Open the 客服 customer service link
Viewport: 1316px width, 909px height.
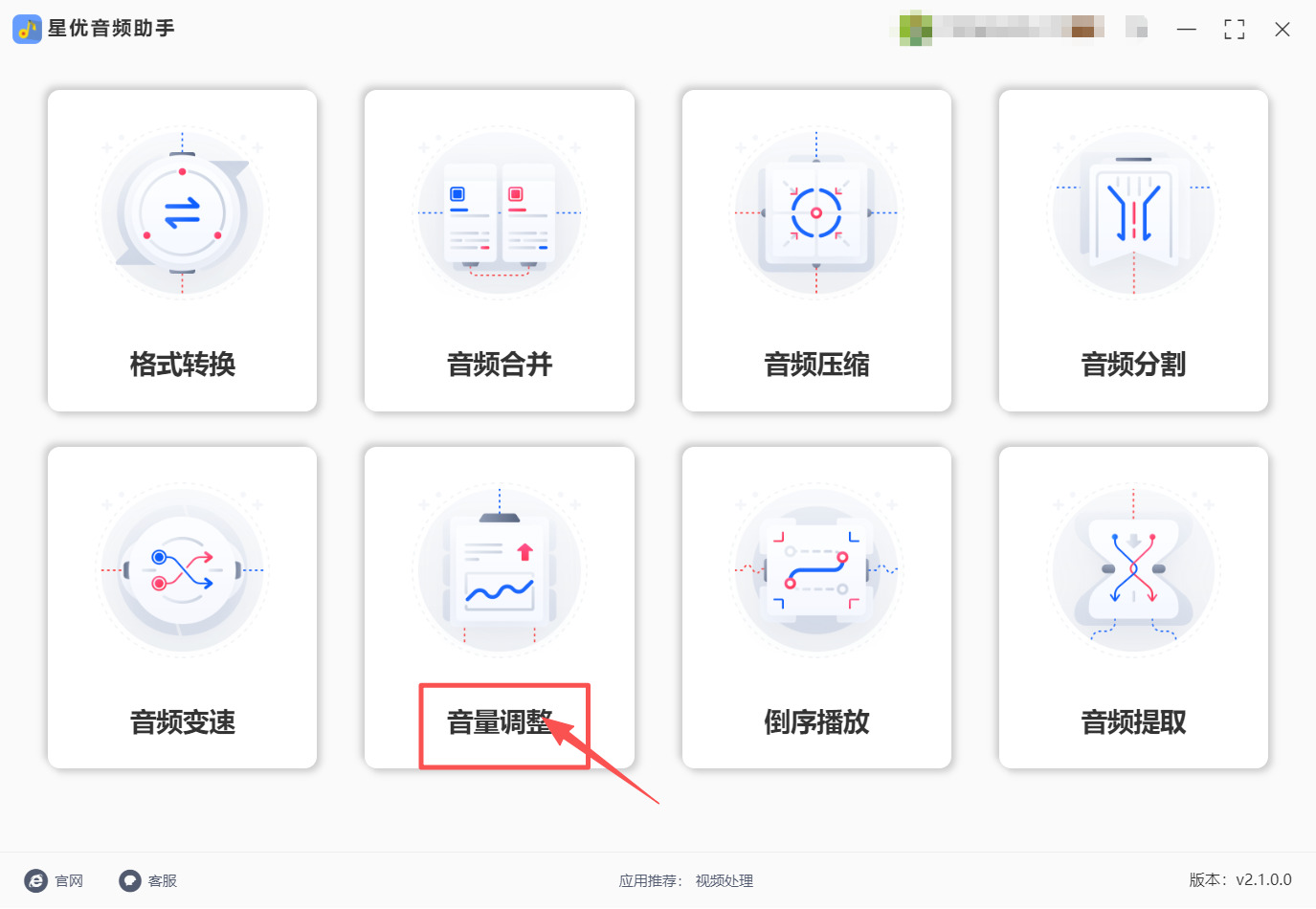(x=148, y=880)
